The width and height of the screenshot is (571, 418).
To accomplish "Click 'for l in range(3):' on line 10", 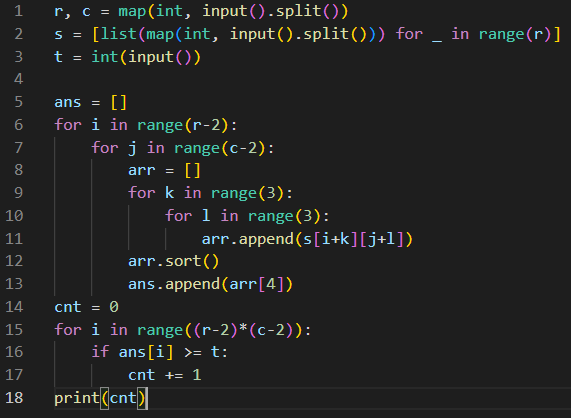I will pos(247,216).
